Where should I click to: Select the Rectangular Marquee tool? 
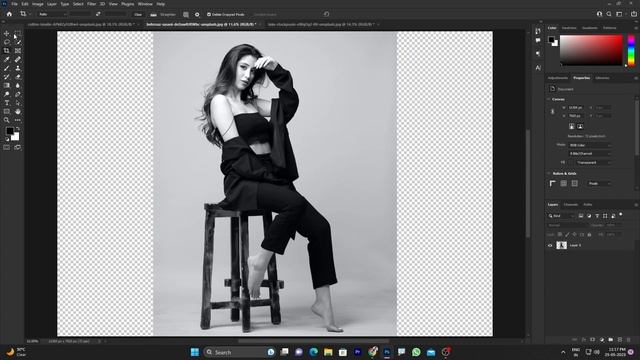[18, 33]
